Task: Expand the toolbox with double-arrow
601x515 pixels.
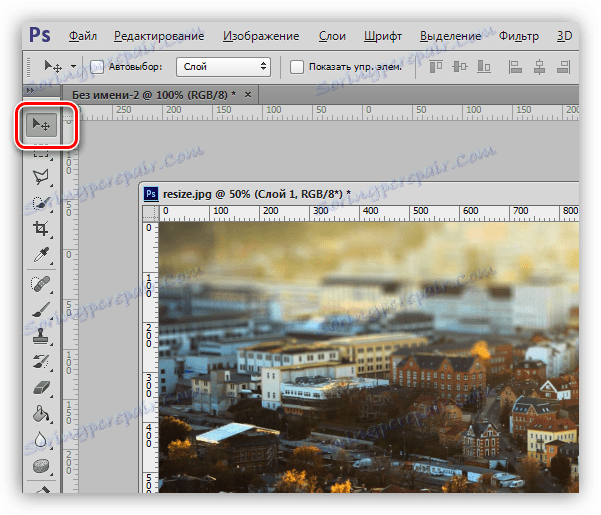Action: [30, 90]
